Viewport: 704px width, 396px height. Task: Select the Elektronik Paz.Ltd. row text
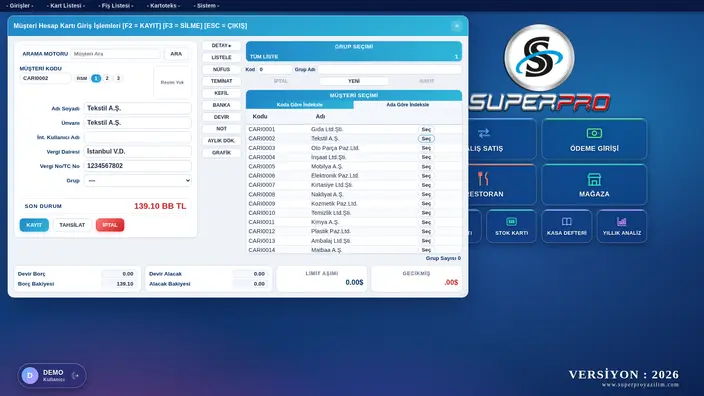[x=335, y=176]
